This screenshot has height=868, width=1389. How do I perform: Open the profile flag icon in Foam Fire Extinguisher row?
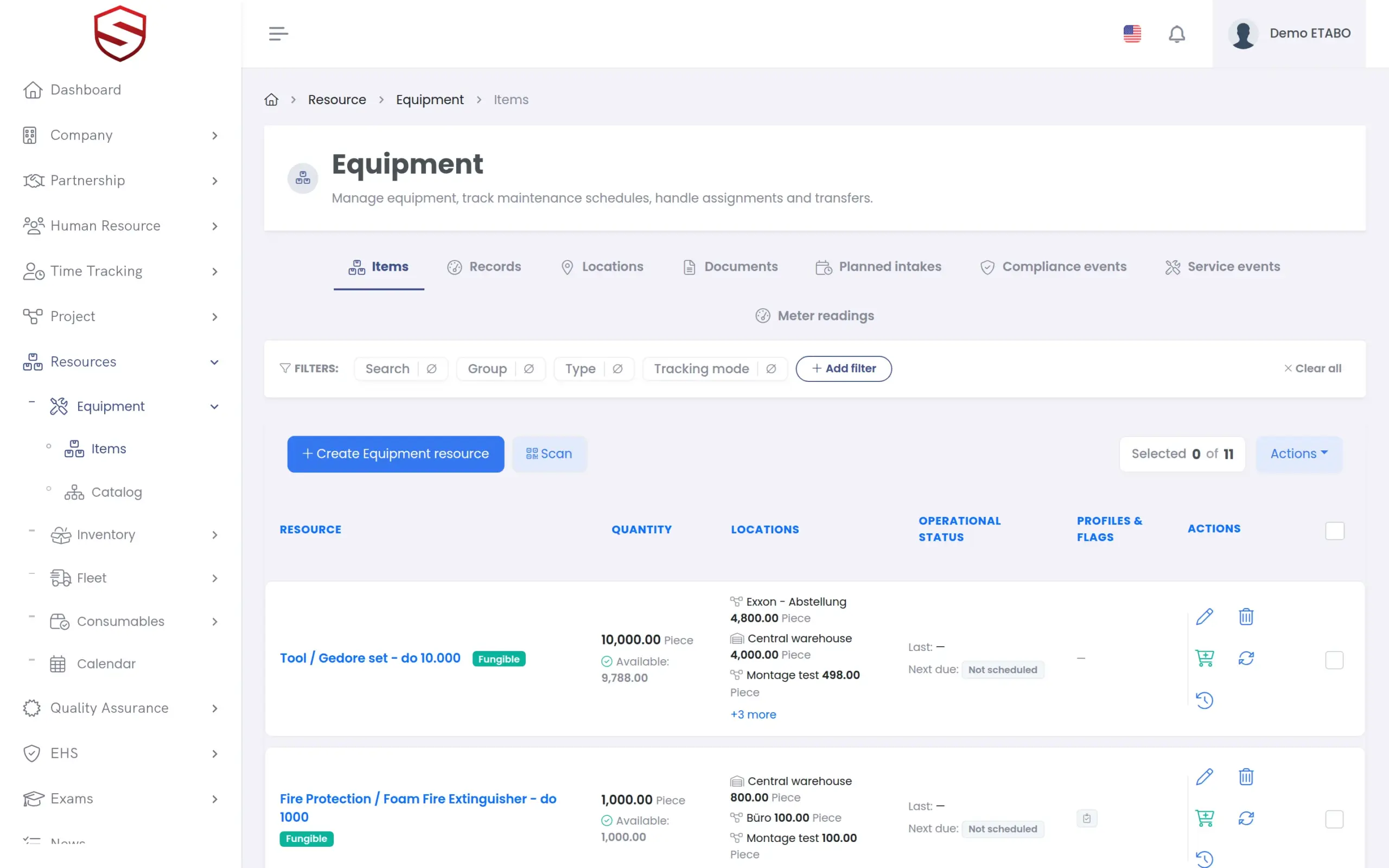(x=1087, y=818)
